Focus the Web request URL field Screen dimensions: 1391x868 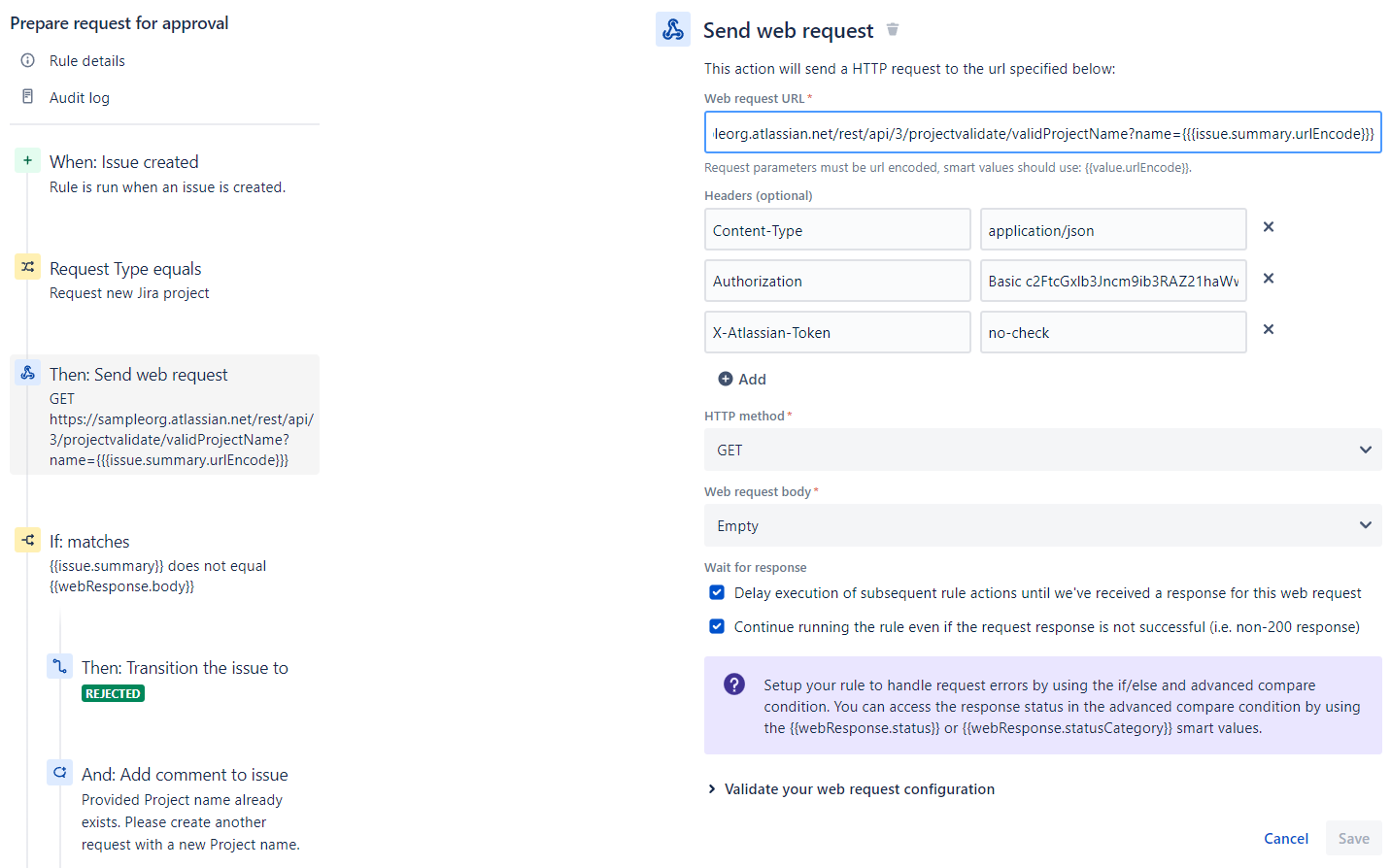(1043, 133)
